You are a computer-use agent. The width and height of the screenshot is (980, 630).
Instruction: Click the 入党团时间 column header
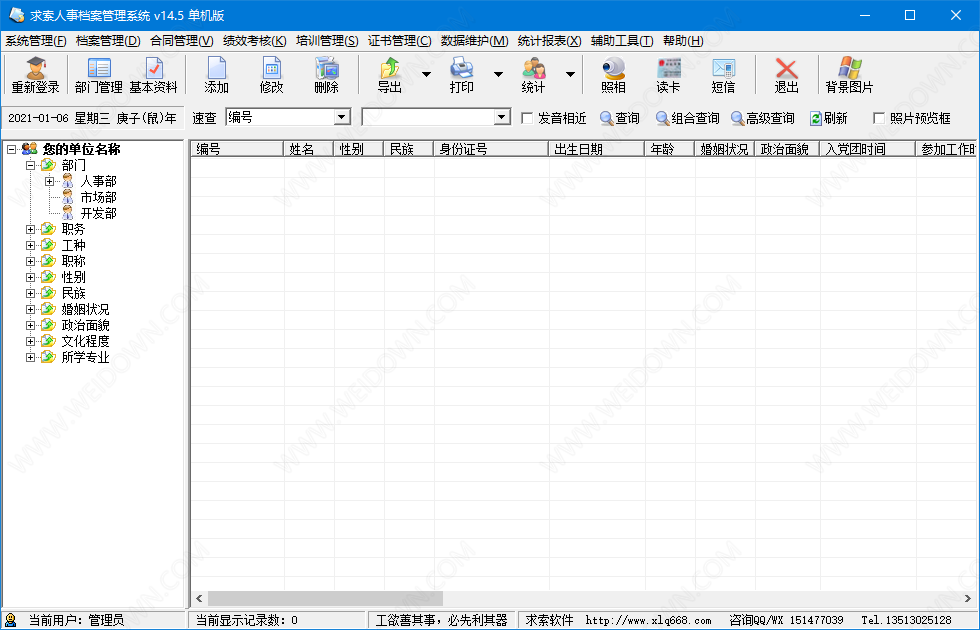[868, 149]
